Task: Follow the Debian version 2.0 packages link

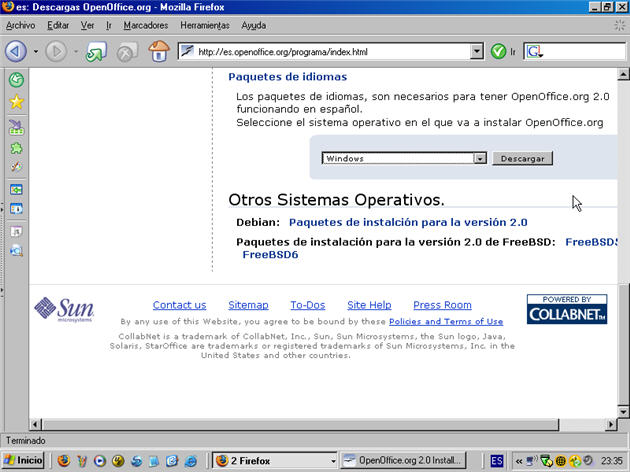Action: point(407,222)
